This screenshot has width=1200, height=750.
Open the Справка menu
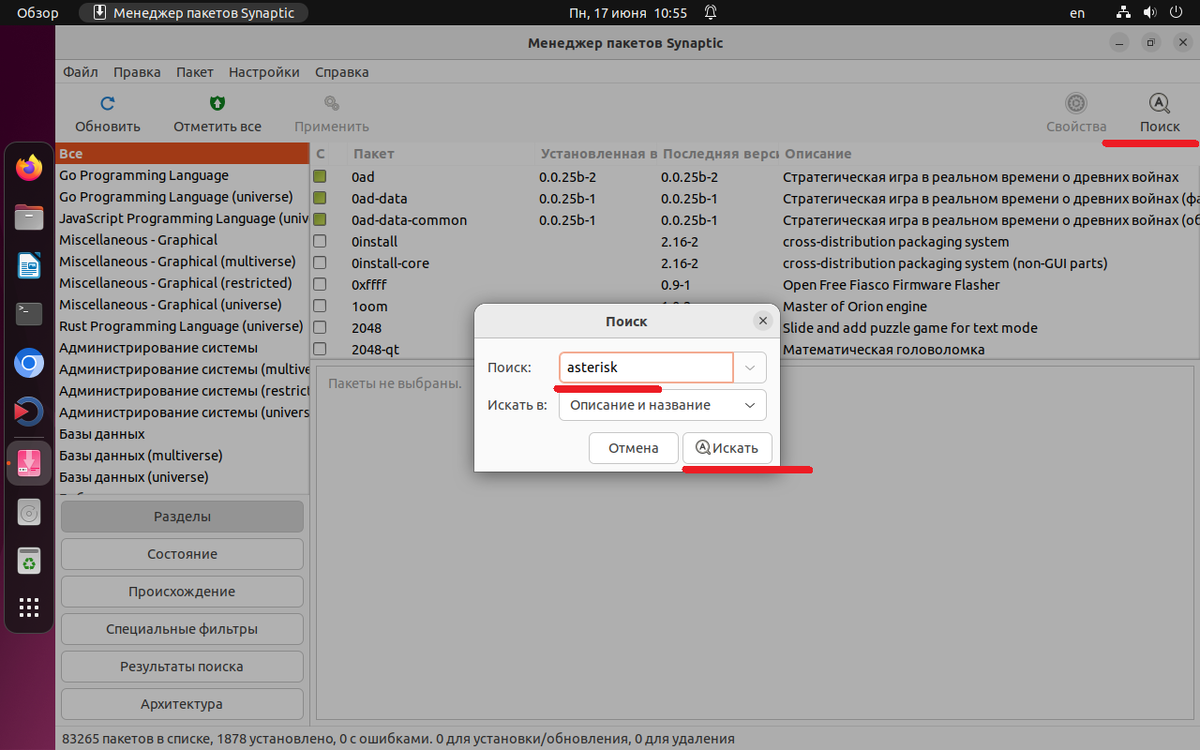tap(342, 72)
